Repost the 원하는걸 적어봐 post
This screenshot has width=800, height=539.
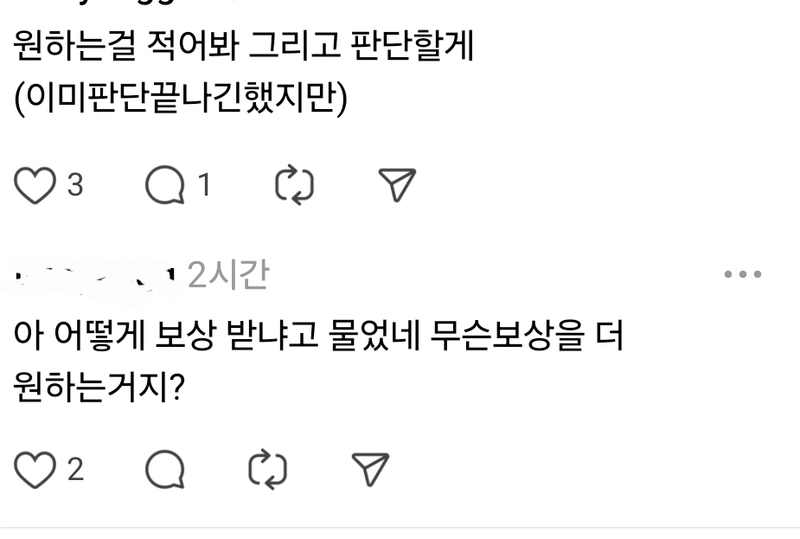294,185
